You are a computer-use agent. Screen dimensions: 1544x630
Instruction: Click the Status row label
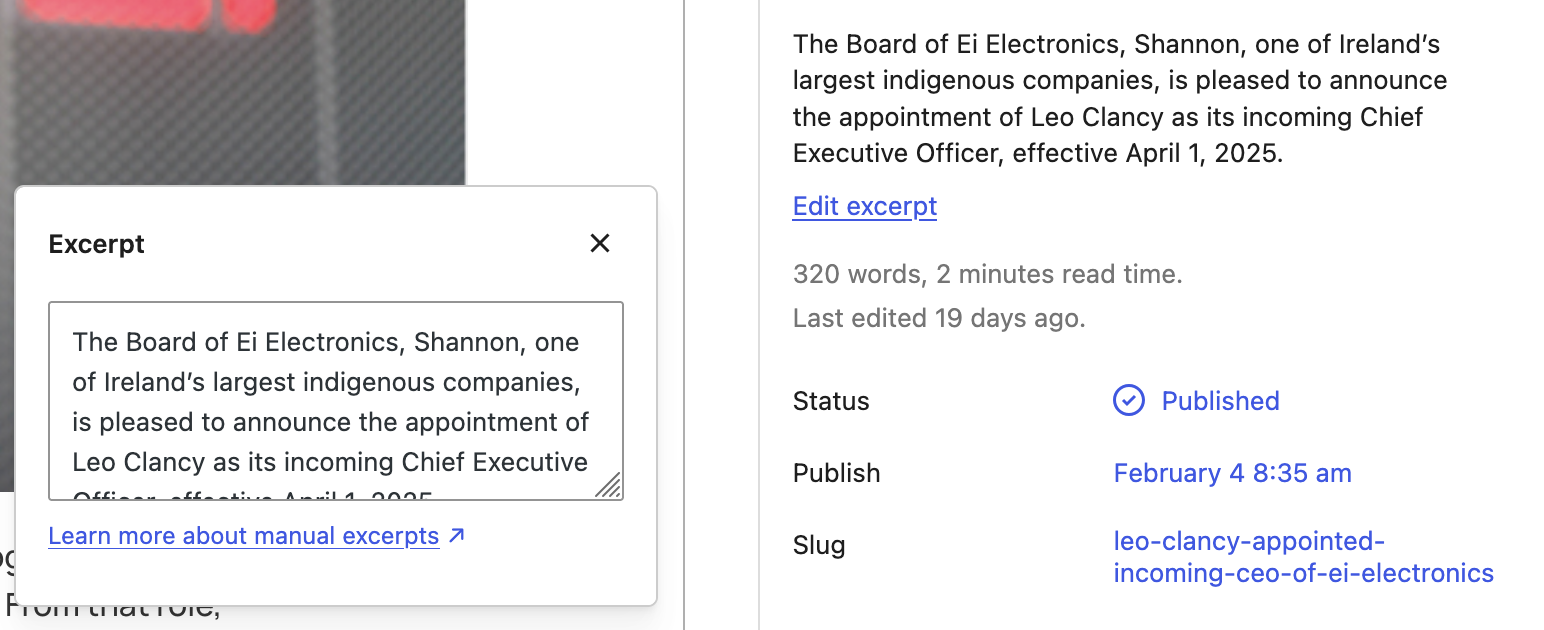(831, 401)
